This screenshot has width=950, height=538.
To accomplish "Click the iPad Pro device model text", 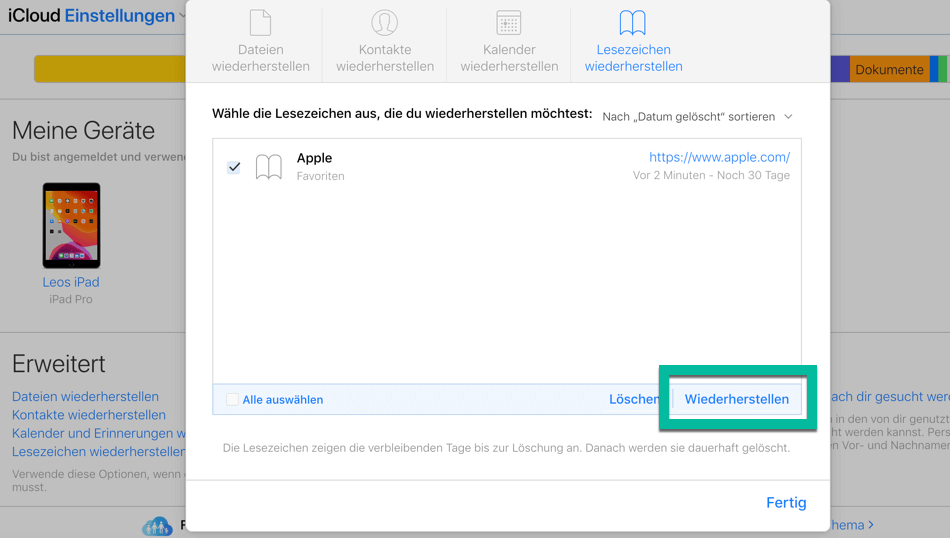I will tap(71, 299).
